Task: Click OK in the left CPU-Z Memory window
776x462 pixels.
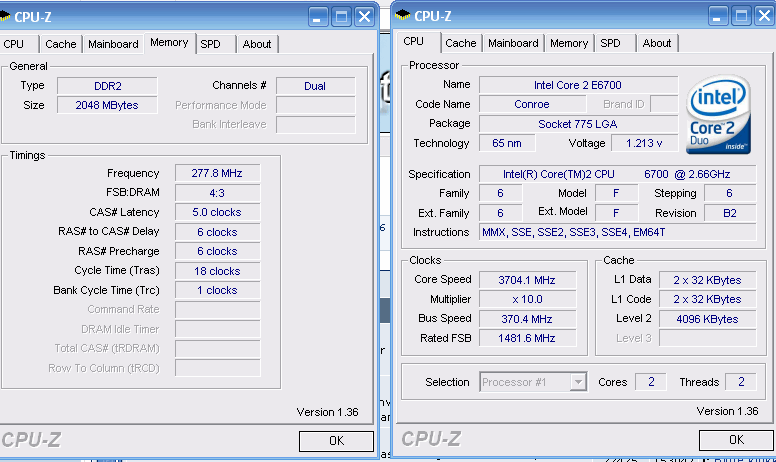Action: click(x=337, y=441)
